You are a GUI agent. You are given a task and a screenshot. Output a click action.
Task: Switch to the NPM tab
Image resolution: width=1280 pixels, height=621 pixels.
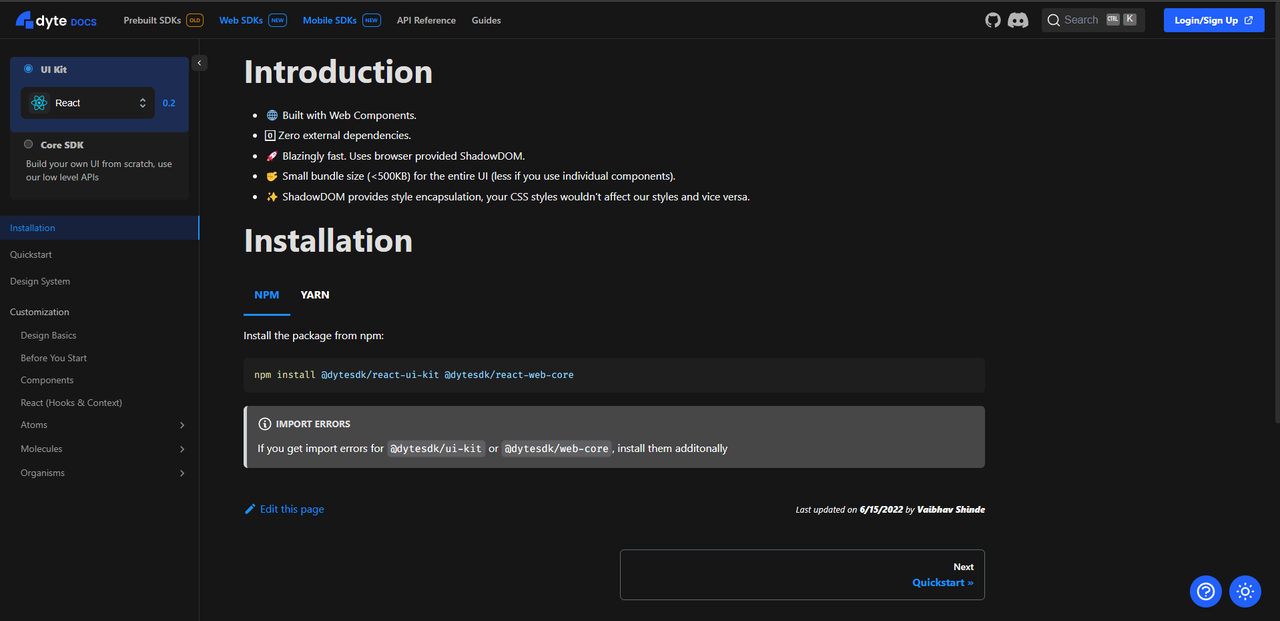point(267,295)
